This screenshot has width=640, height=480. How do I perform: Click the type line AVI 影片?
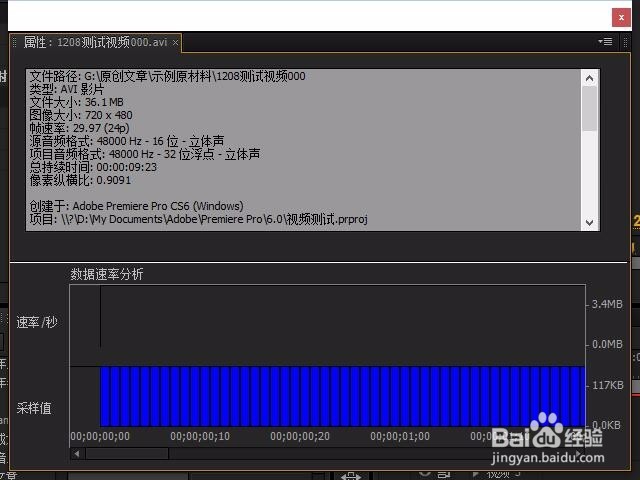click(67, 89)
